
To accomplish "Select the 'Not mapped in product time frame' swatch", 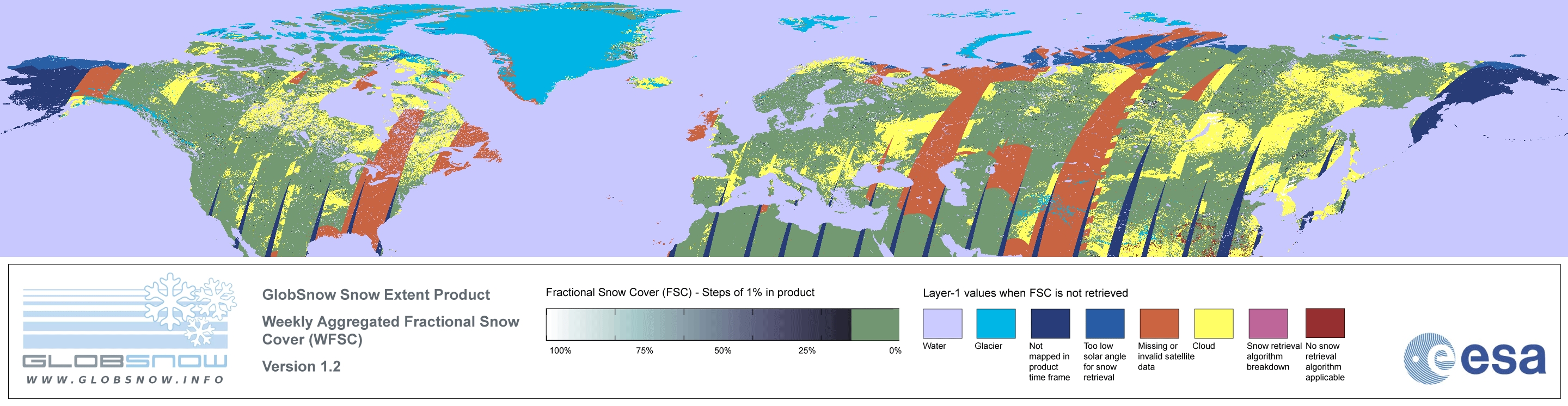I will [x=1050, y=323].
